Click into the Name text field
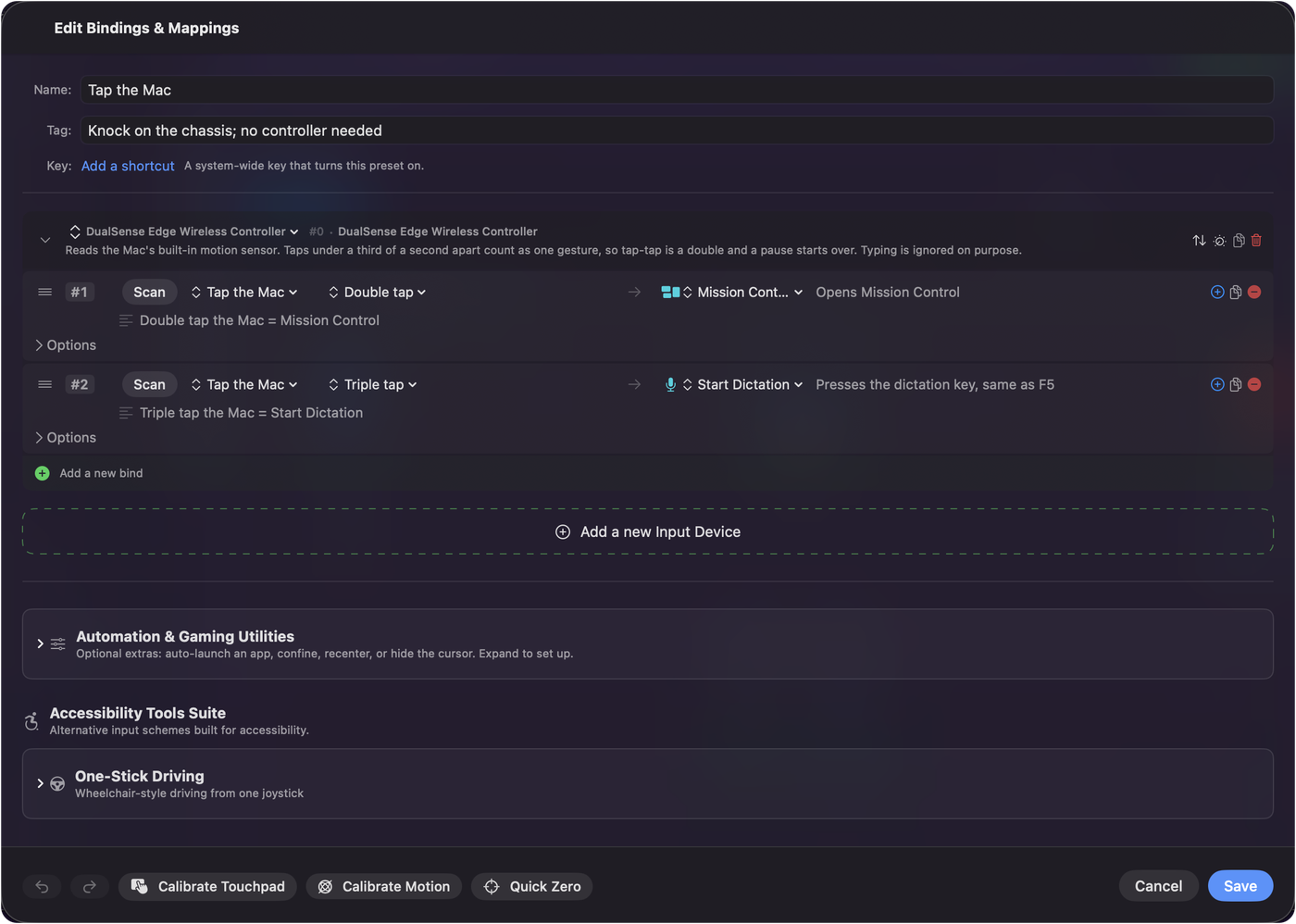1296x924 pixels. pyautogui.click(x=677, y=90)
